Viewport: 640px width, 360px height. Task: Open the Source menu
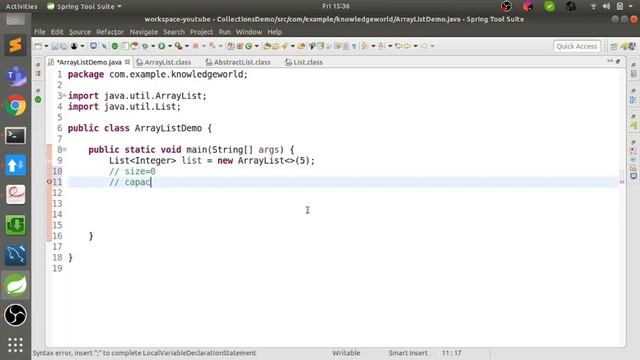pyautogui.click(x=80, y=32)
